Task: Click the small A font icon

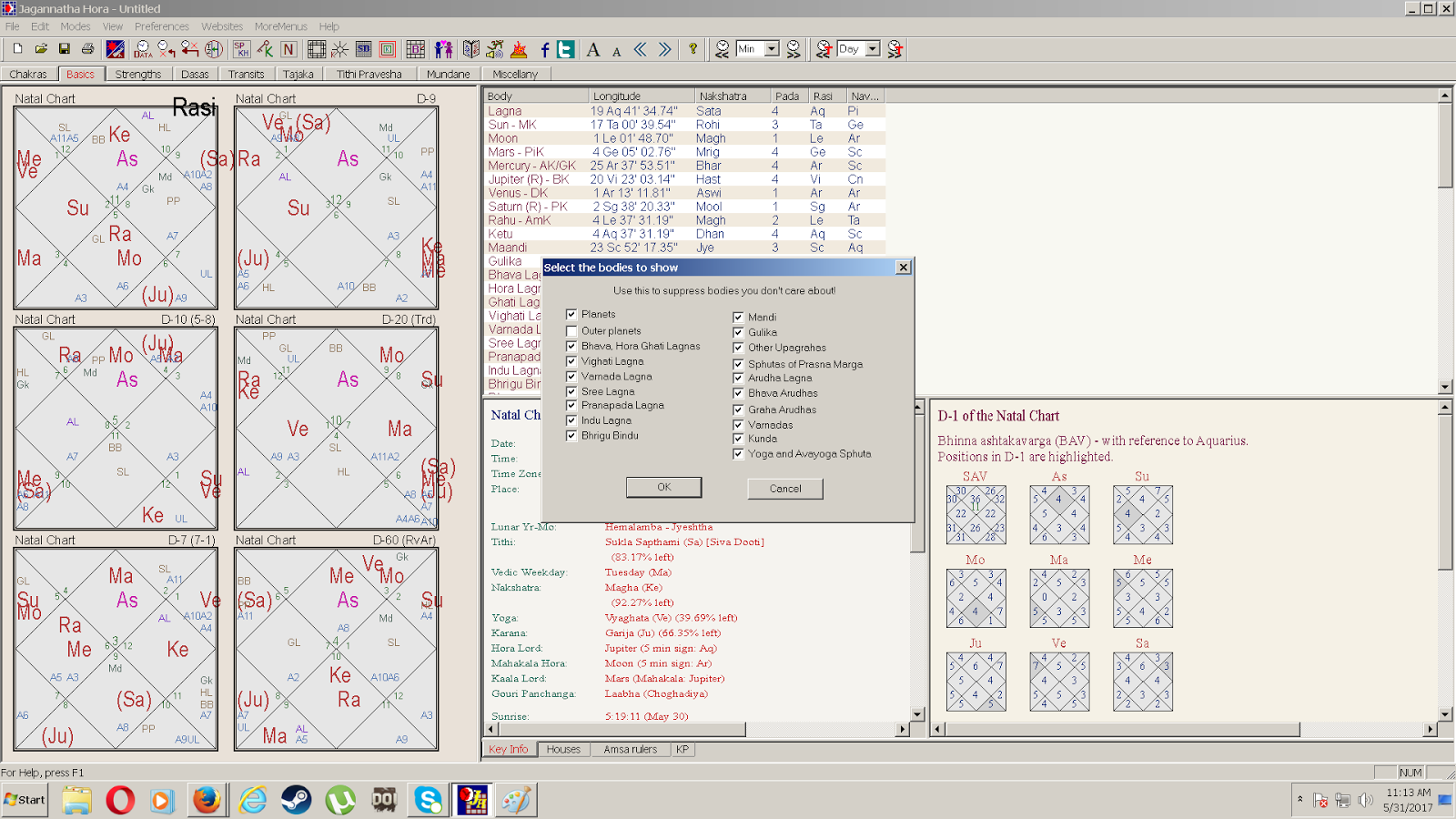Action: pyautogui.click(x=617, y=51)
